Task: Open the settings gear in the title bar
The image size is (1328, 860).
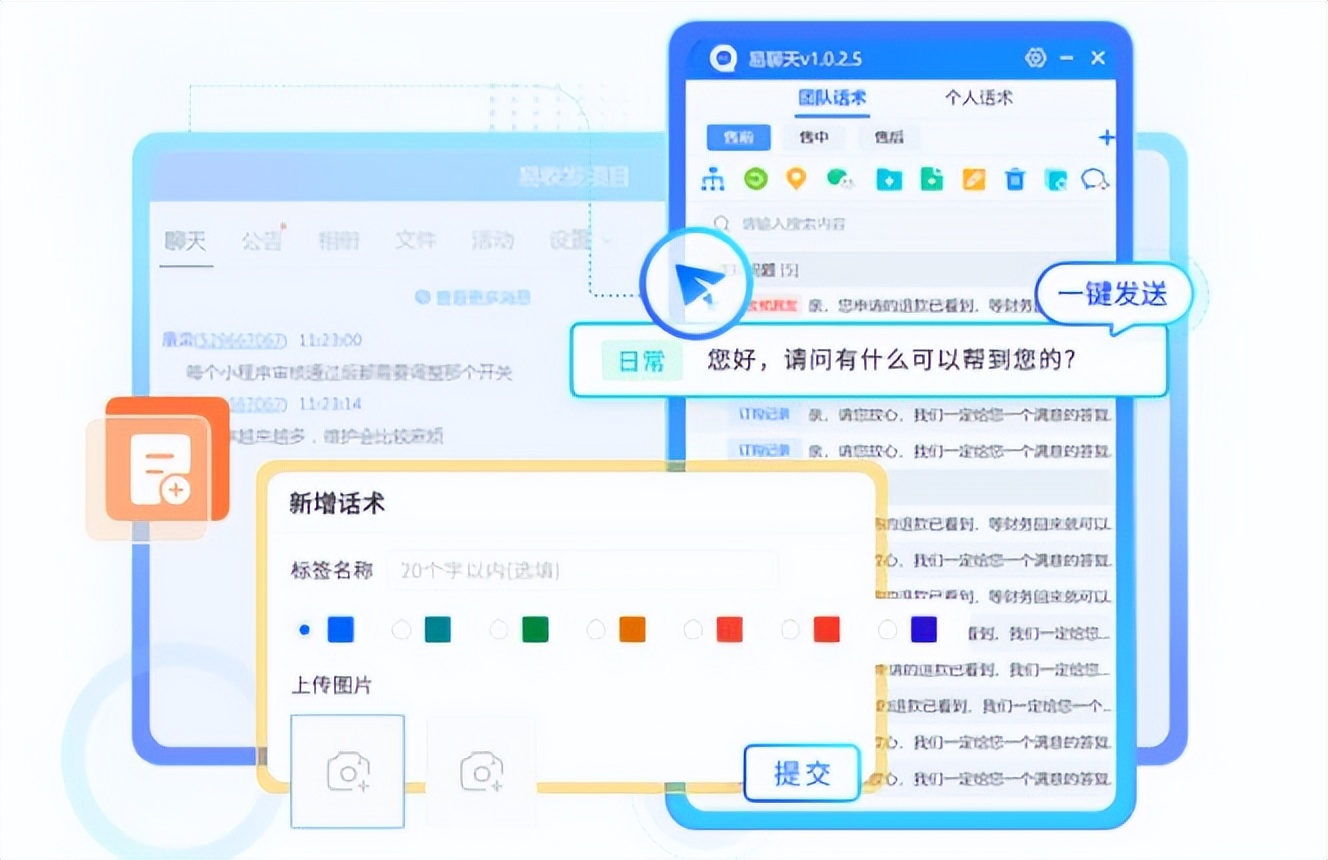Action: coord(1035,58)
